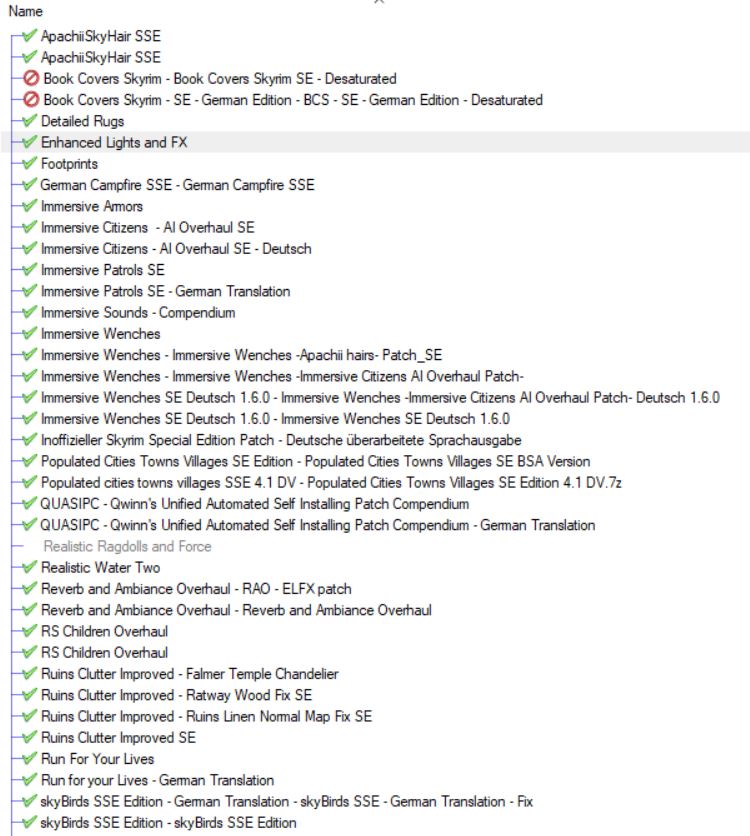Select Reverb and Ambiance Overhaul - Reverb and Ambiance Overhaul
This screenshot has width=750, height=836.
[236, 610]
